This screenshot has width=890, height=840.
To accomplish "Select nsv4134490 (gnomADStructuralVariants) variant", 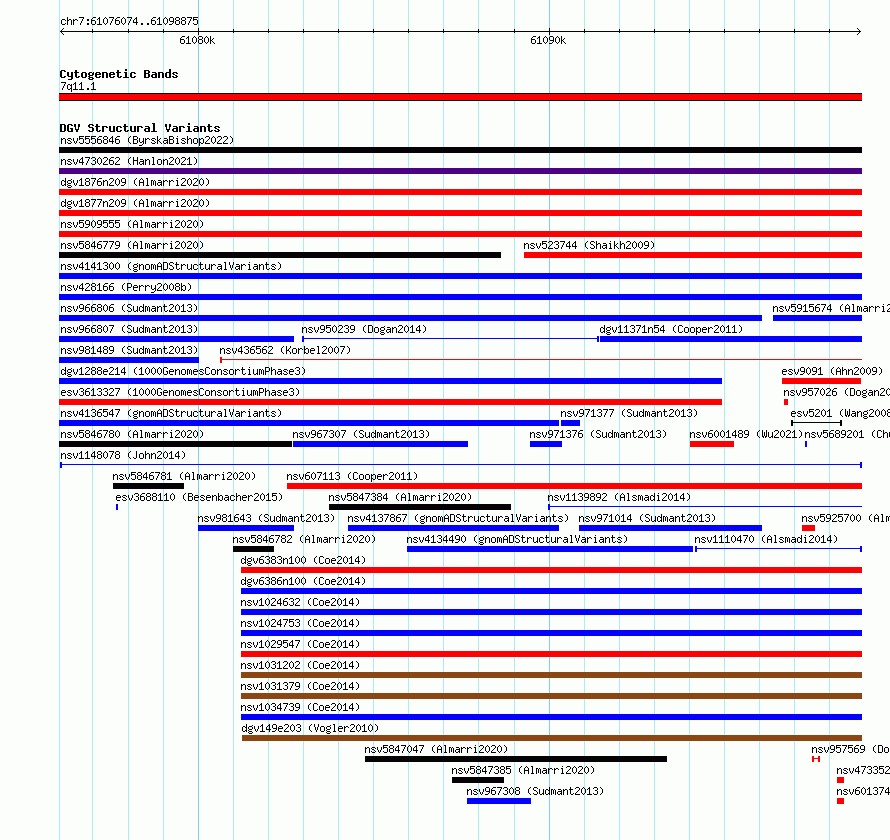I will pyautogui.click(x=517, y=539).
